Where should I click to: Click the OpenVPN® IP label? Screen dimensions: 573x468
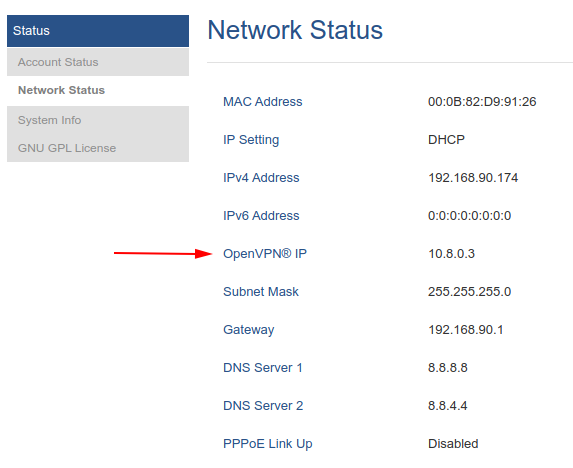265,254
